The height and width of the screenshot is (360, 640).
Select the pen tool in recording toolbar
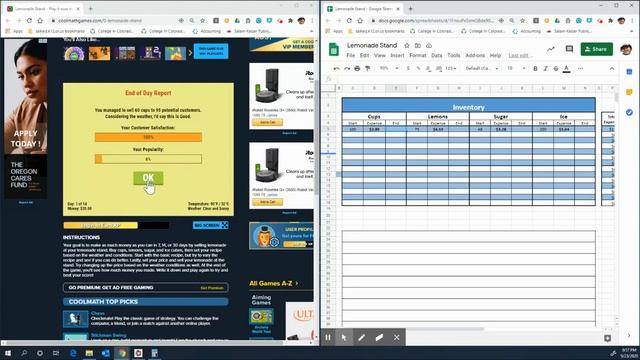click(361, 338)
